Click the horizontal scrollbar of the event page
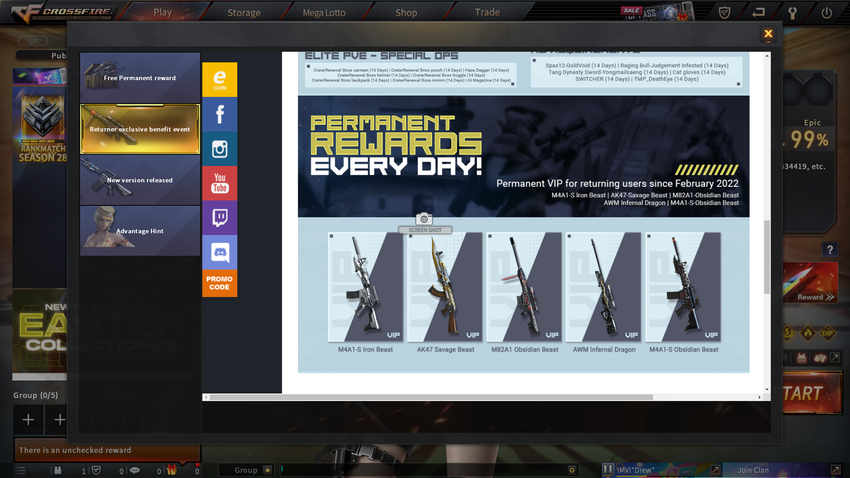 click(431, 397)
